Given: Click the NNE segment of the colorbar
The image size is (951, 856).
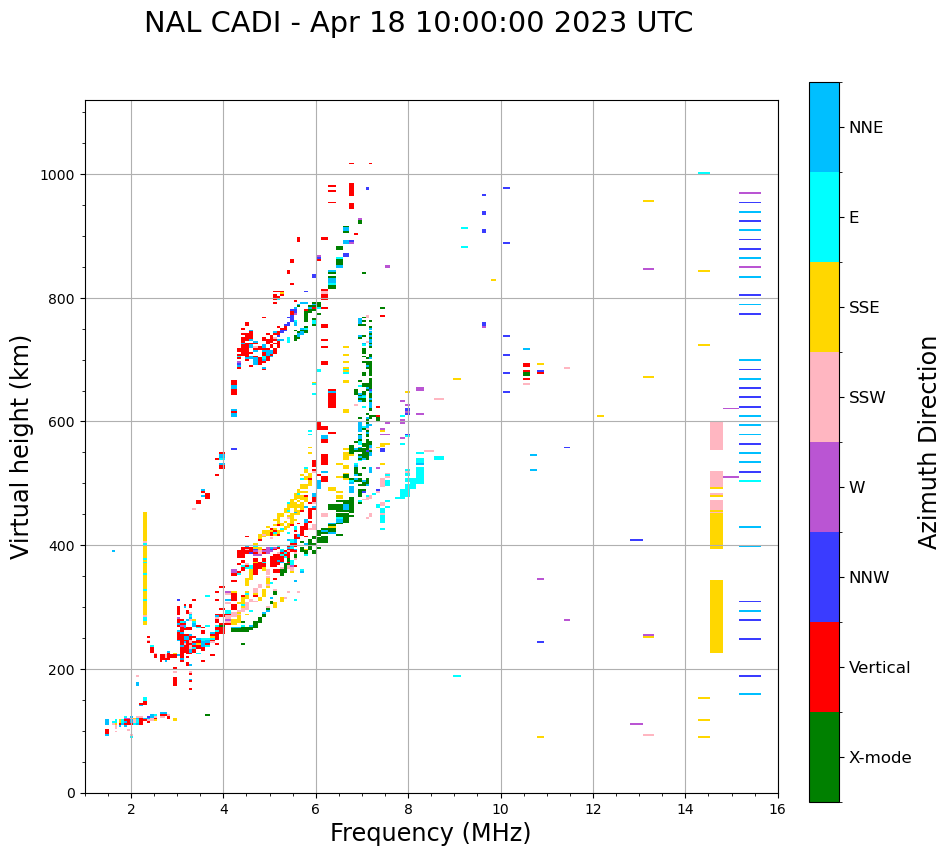Looking at the screenshot, I should coord(824,127).
